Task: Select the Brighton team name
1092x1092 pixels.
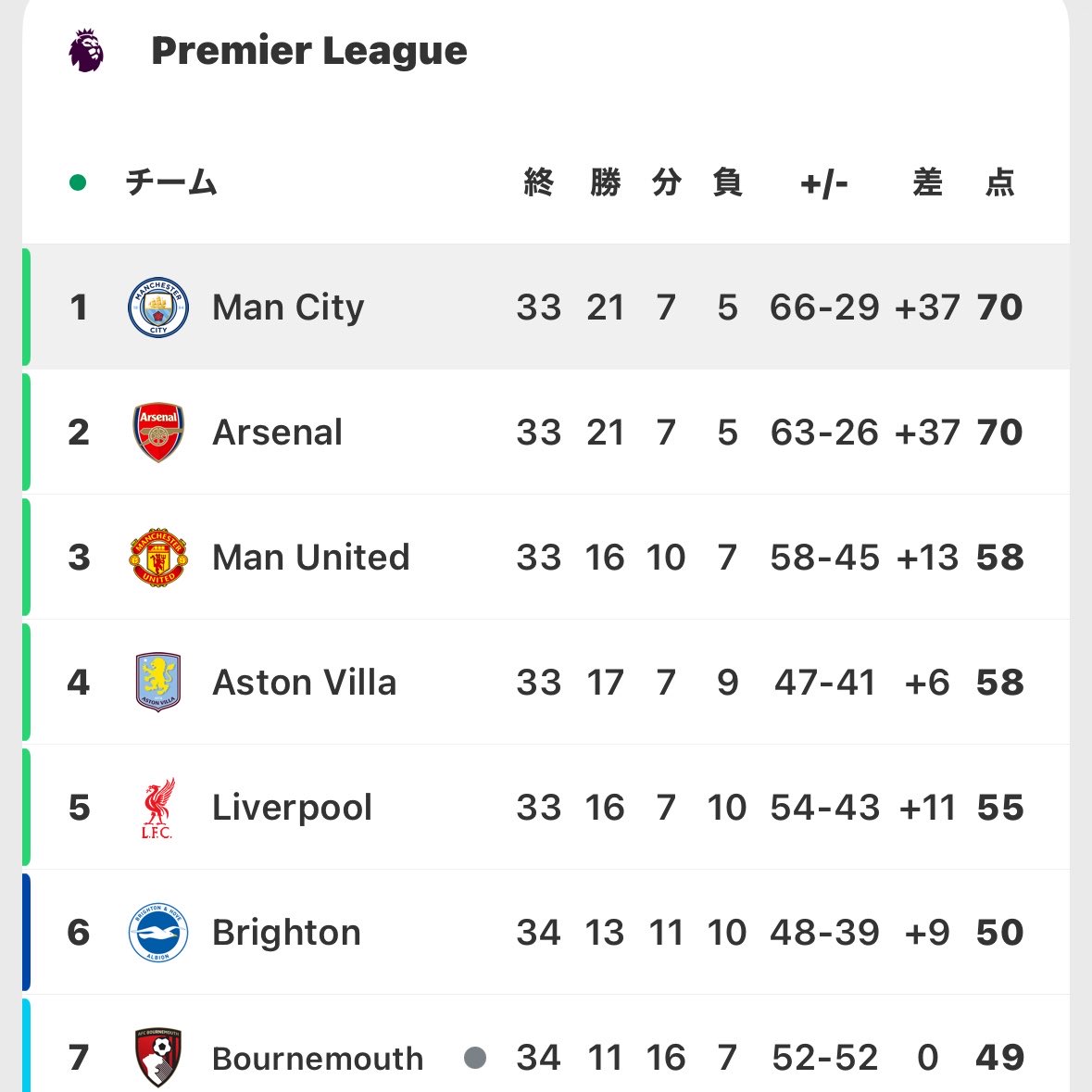Action: (286, 933)
